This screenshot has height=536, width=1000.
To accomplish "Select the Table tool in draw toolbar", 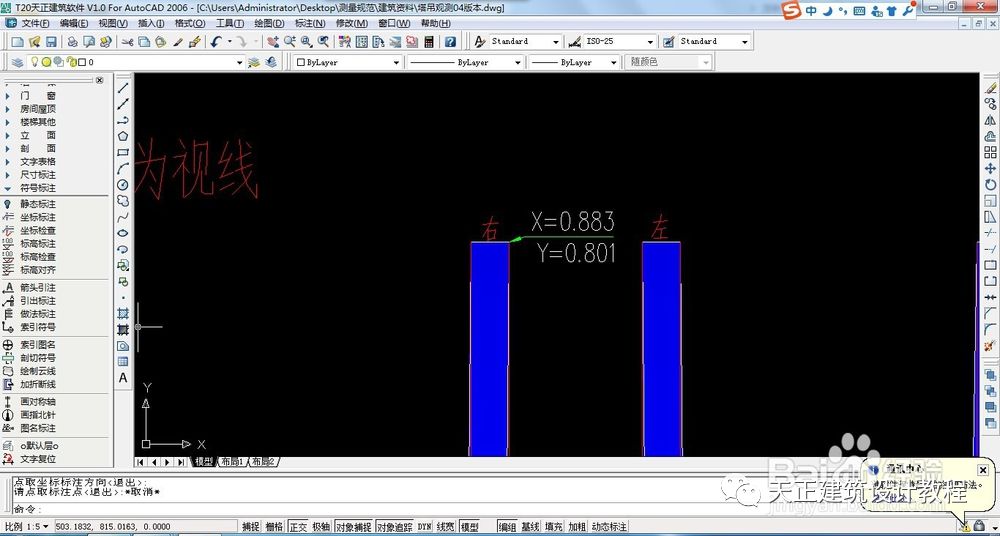I will 123,362.
